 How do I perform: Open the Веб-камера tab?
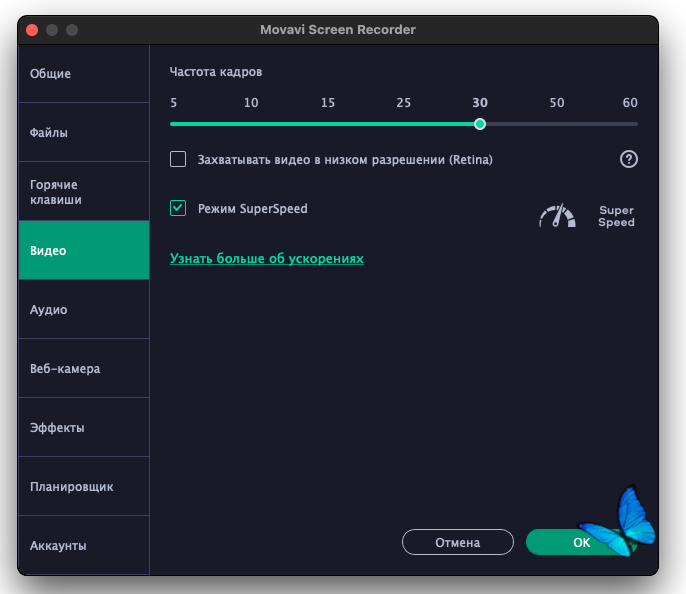[84, 368]
